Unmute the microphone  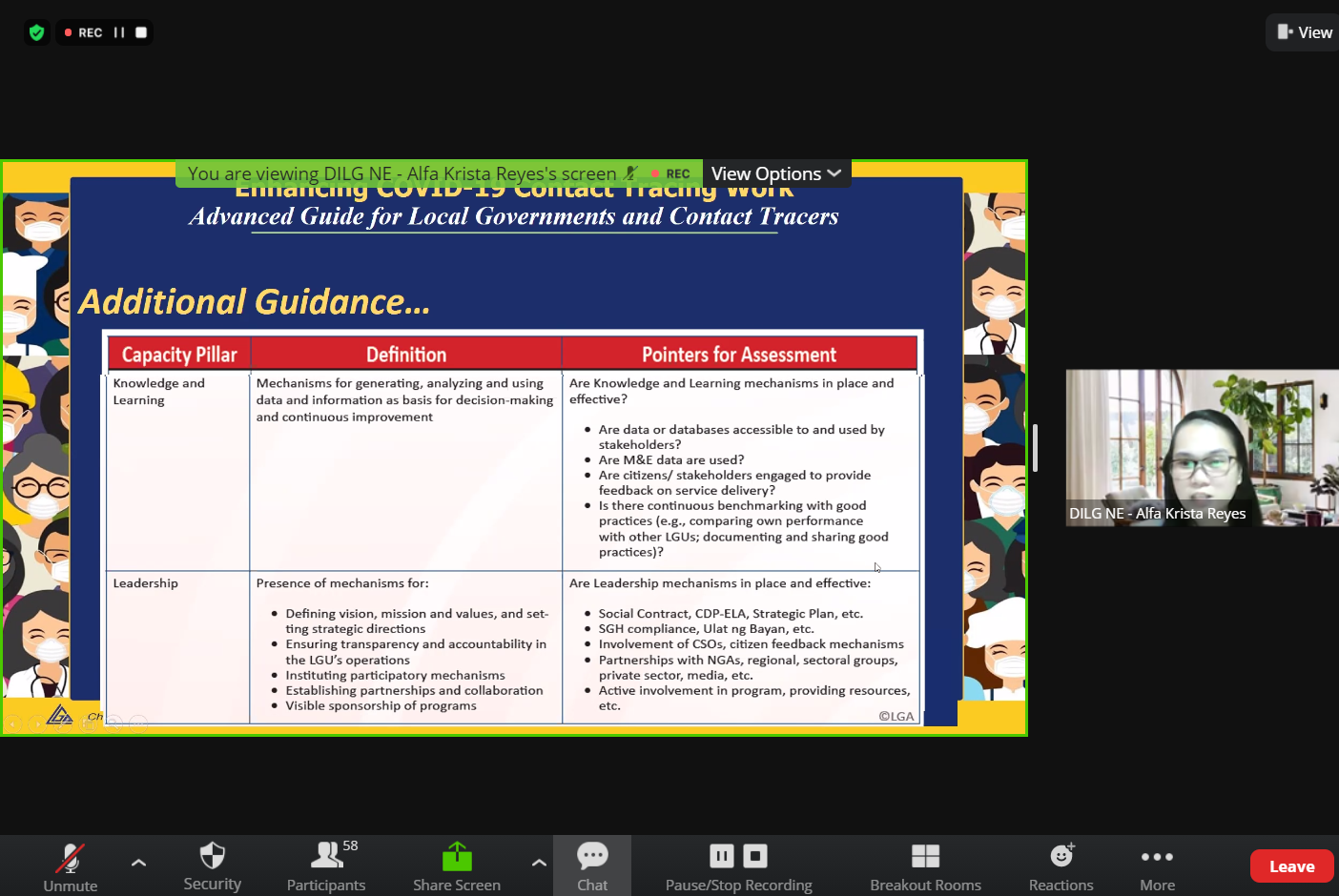tap(70, 866)
